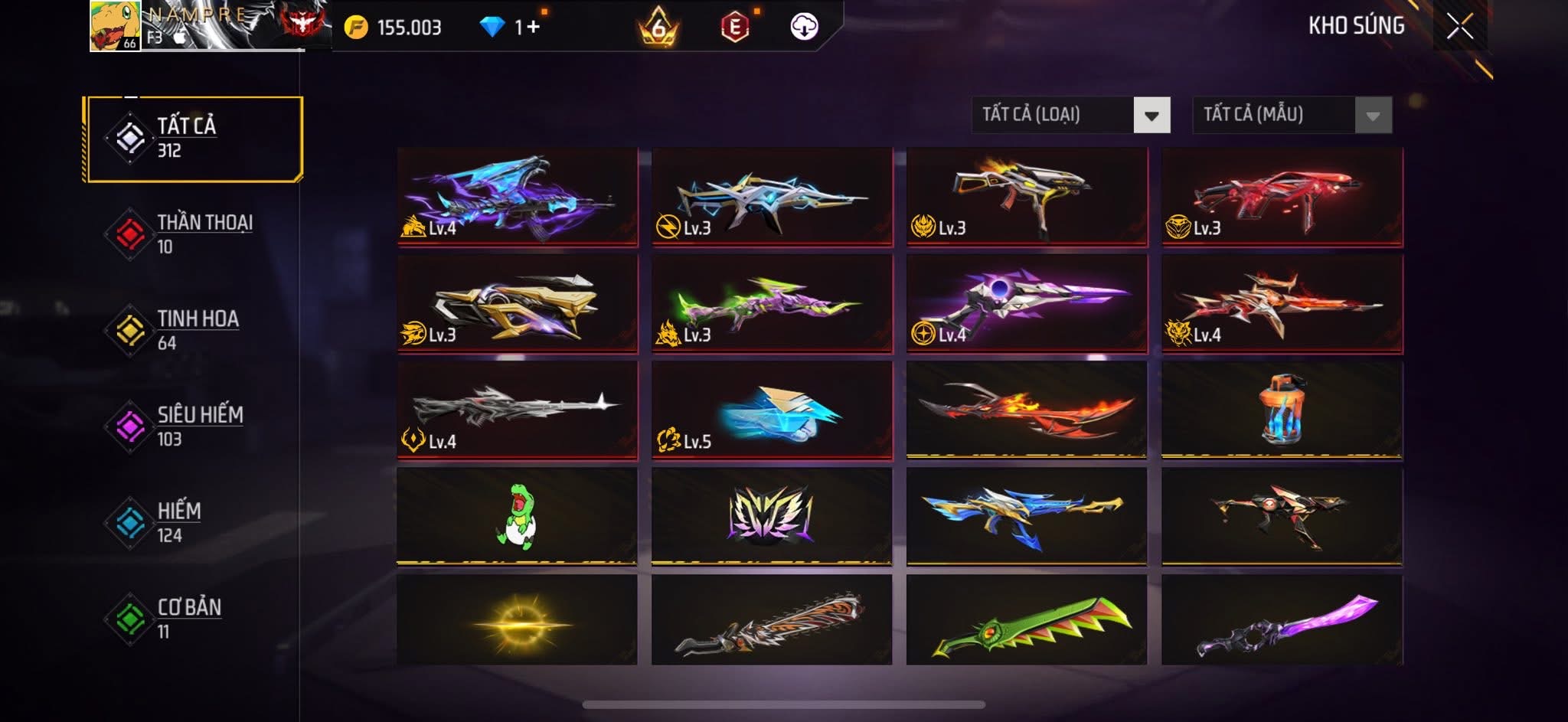The image size is (1568, 722).
Task: Open the Tất Cả (Loại) filter box
Action: [x=1070, y=116]
